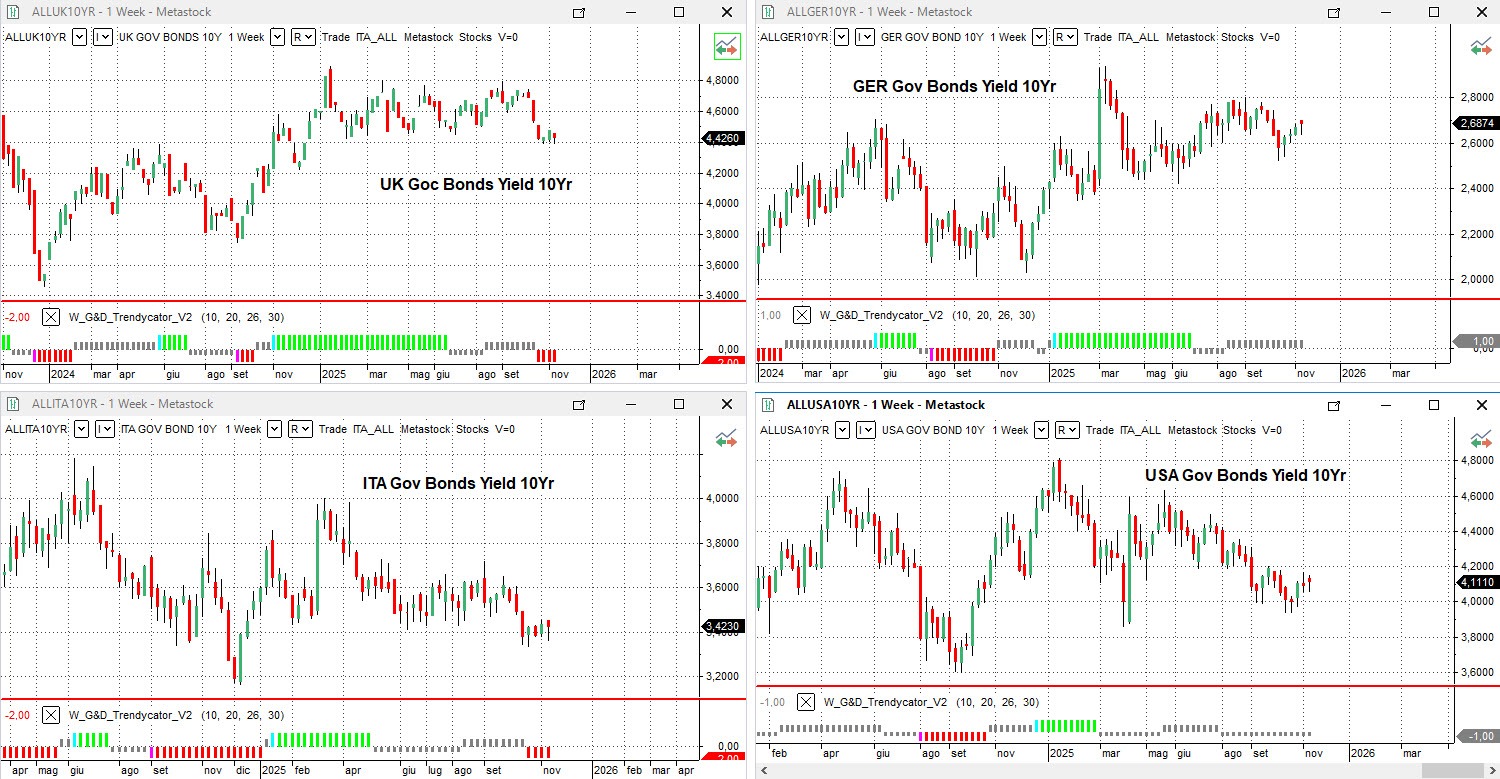
Task: Pop out the ALLUSA10YR chart window
Action: coord(1333,405)
